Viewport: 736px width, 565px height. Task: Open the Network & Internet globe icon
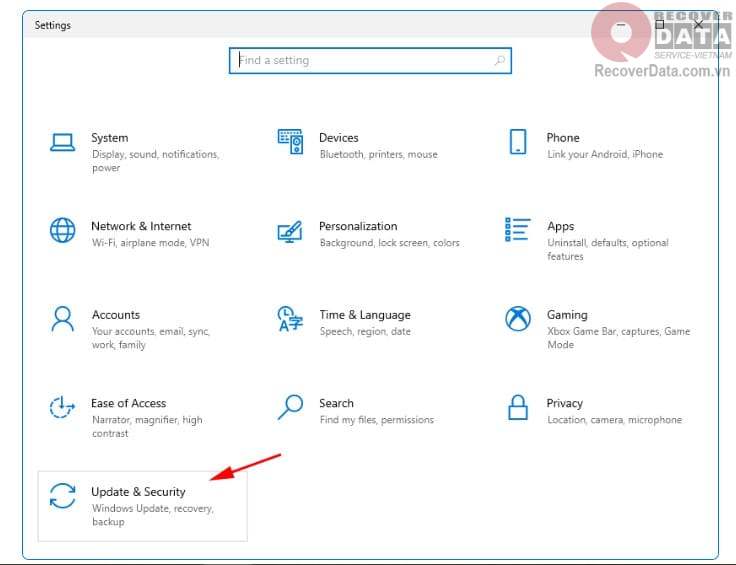click(62, 230)
